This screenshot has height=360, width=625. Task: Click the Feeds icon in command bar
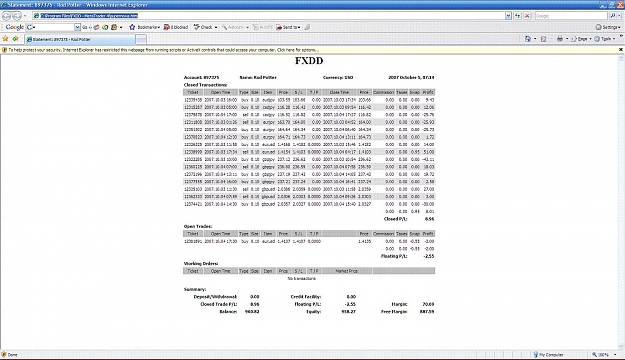pyautogui.click(x=543, y=39)
